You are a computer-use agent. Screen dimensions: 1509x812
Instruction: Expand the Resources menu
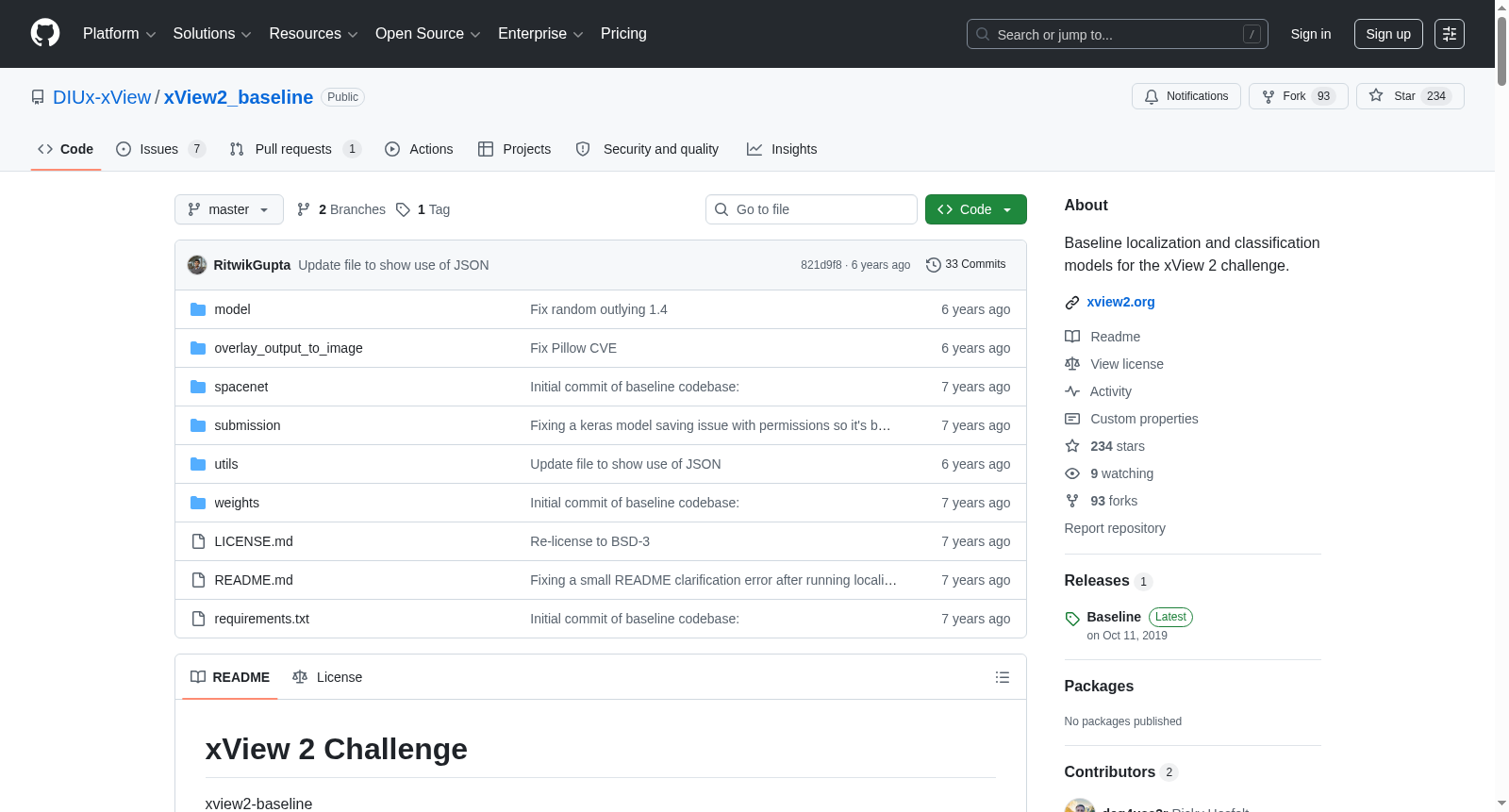pos(313,34)
